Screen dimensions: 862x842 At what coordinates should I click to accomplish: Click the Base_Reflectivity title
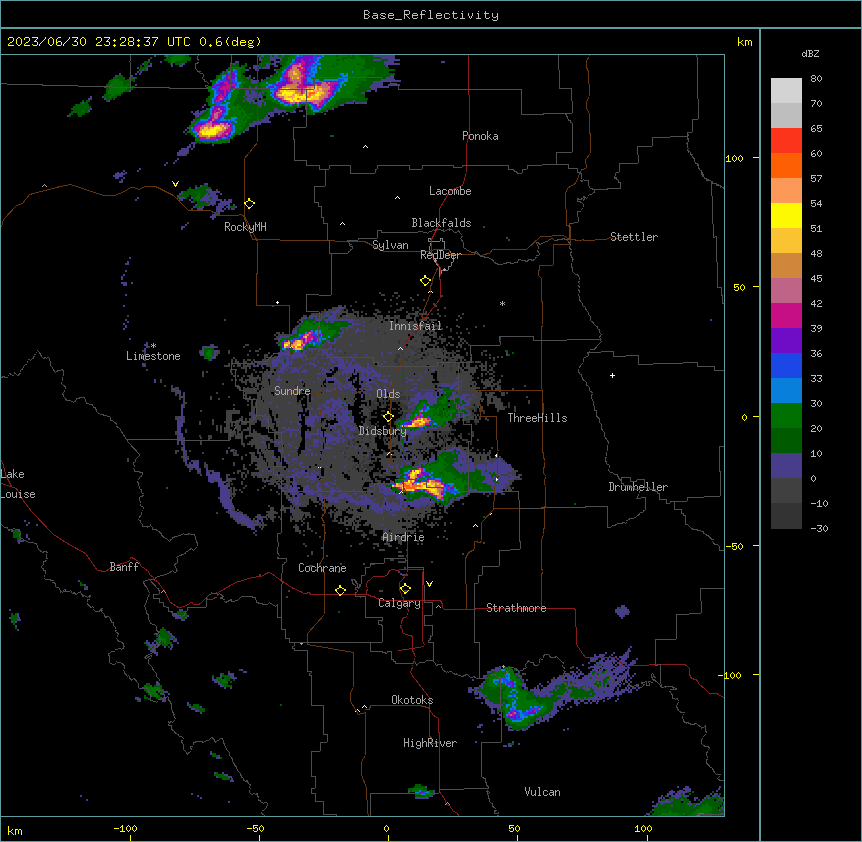pyautogui.click(x=431, y=15)
